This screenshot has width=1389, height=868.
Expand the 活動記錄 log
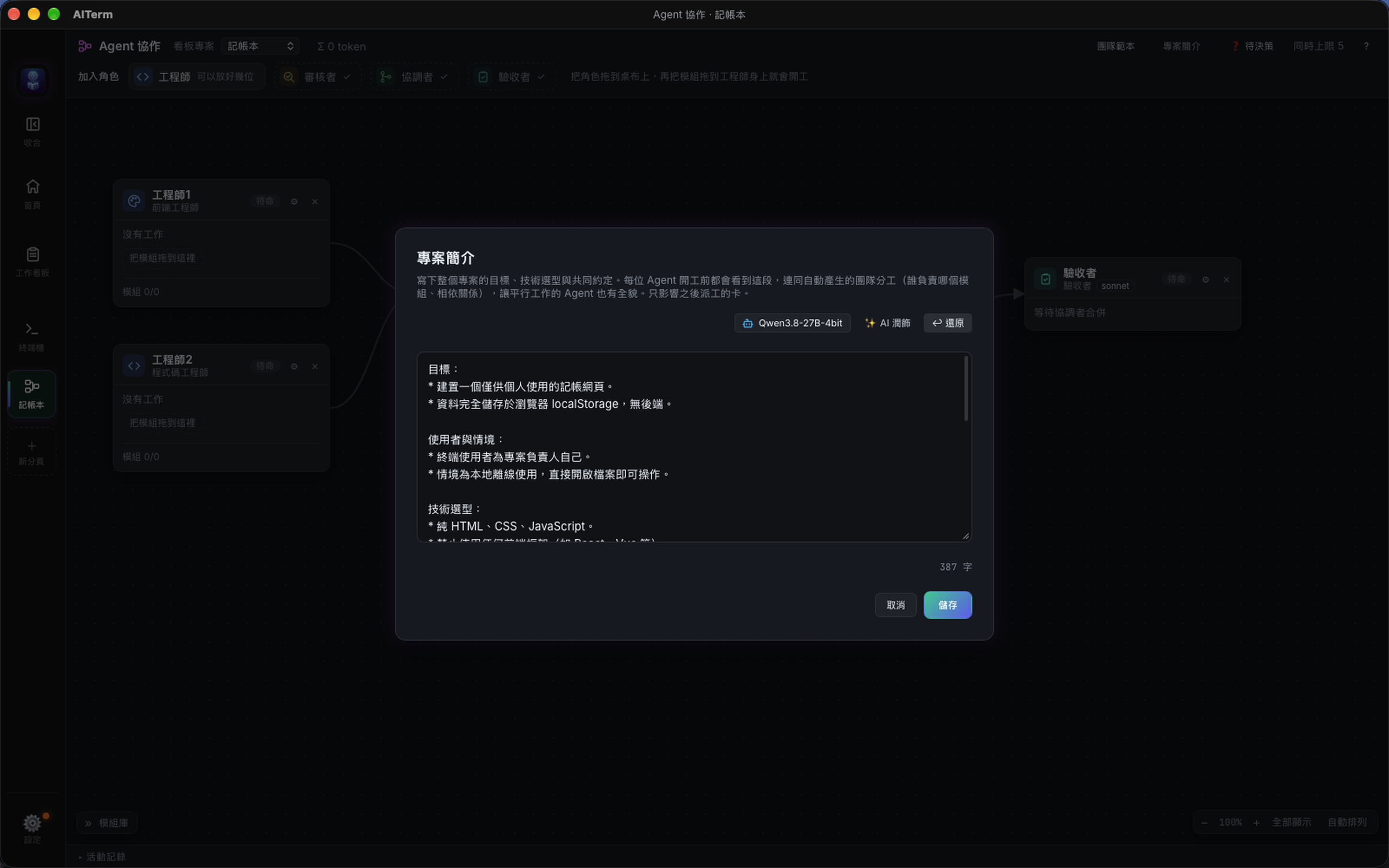(102, 856)
